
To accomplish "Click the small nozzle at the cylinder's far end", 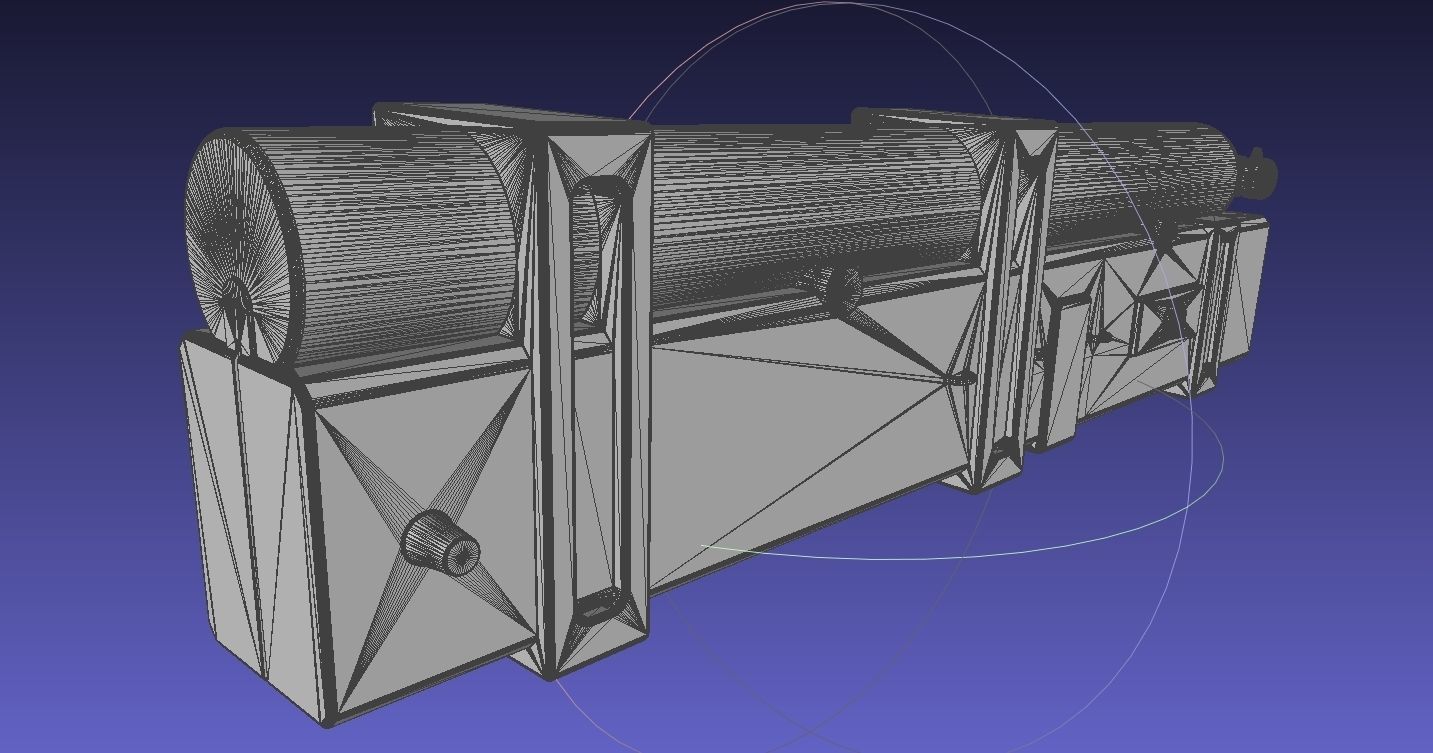I will click(1259, 175).
